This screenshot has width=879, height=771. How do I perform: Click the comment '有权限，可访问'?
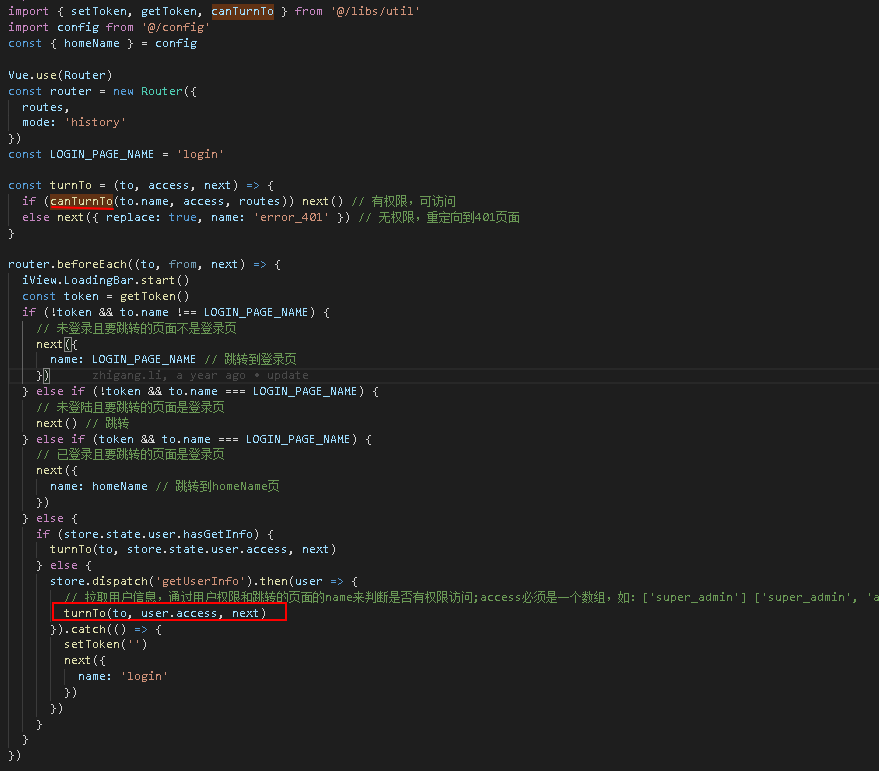point(413,201)
